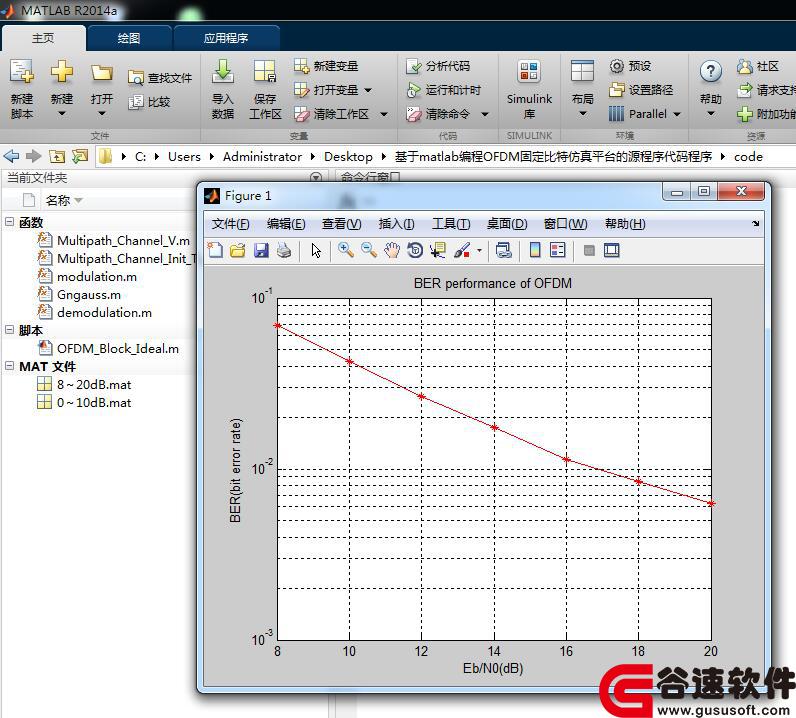Image resolution: width=796 pixels, height=718 pixels.
Task: Click Administrator in the address path
Action: (x=262, y=156)
